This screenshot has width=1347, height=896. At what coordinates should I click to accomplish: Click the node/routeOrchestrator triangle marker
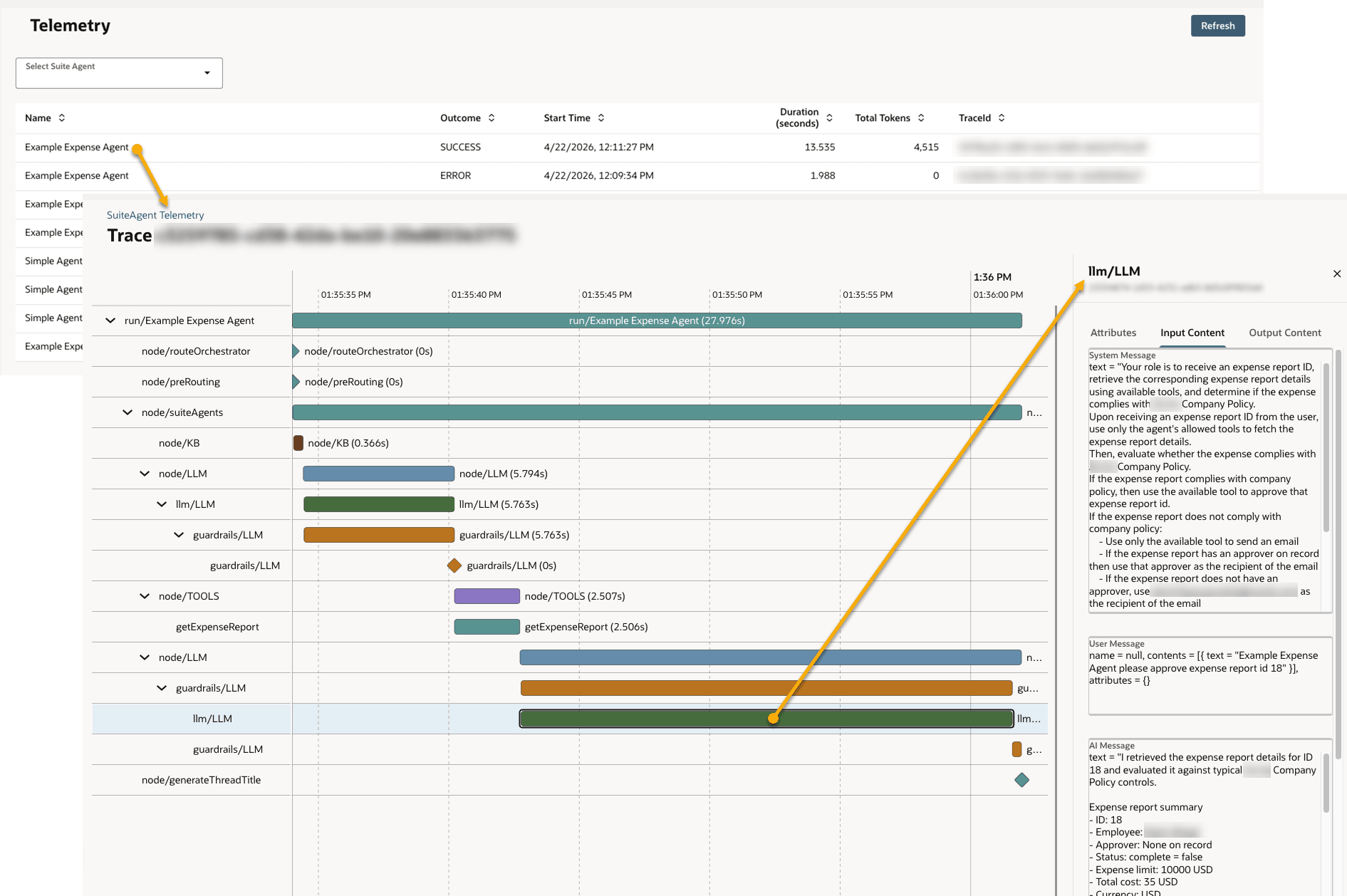[x=296, y=351]
